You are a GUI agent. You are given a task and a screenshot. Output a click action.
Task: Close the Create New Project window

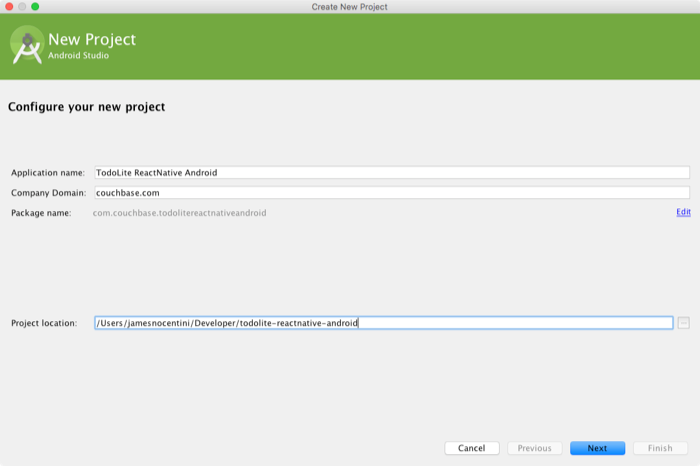[x=9, y=7]
